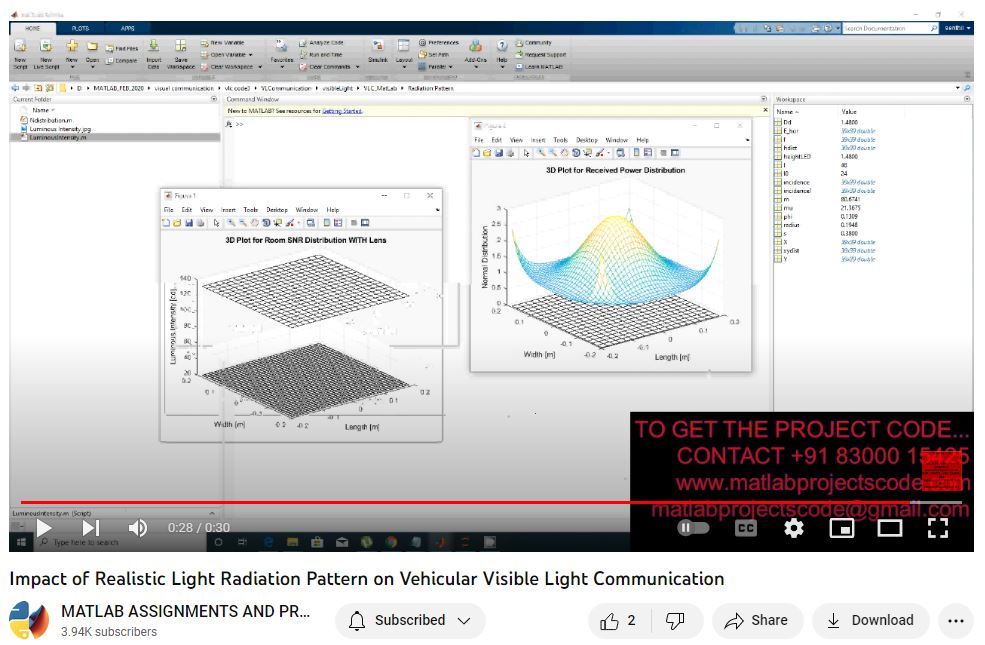This screenshot has height=645, width=985.
Task: Mute the video volume
Action: click(x=138, y=527)
